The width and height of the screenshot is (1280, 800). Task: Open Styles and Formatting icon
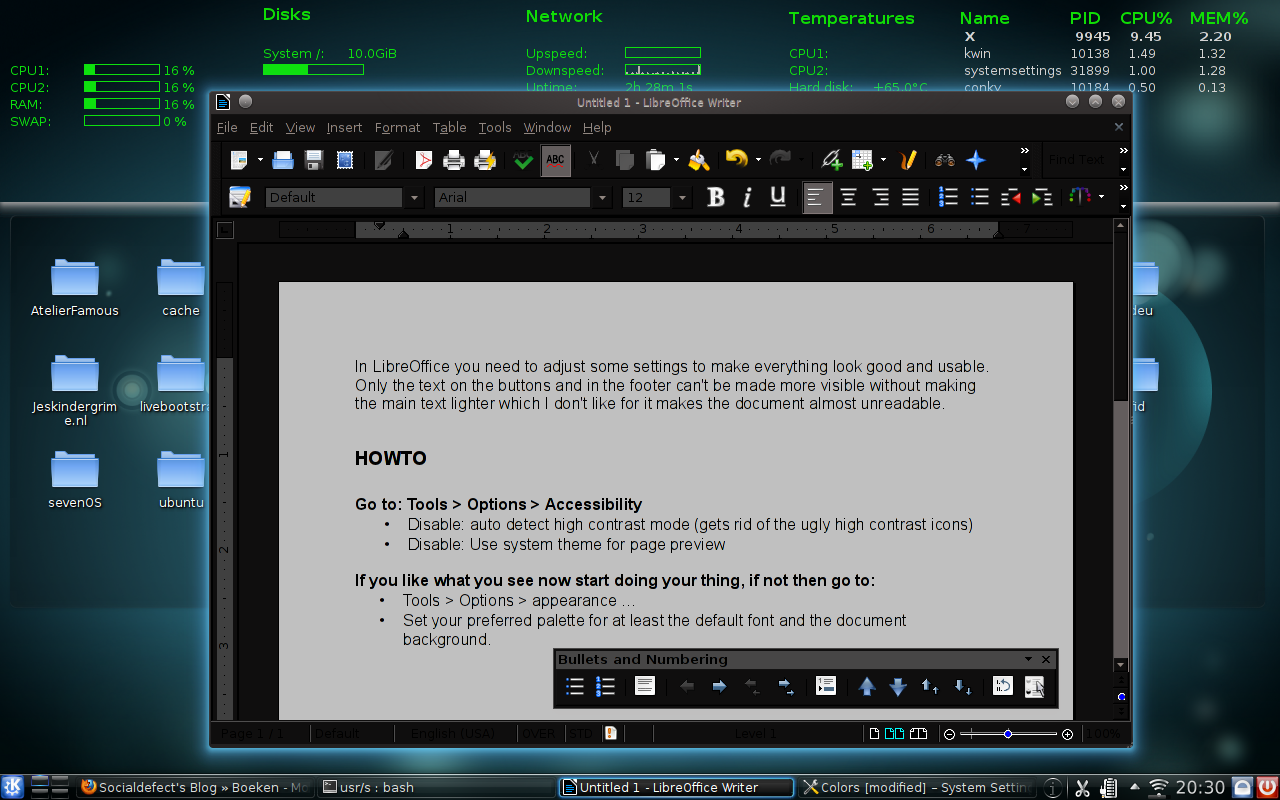240,197
